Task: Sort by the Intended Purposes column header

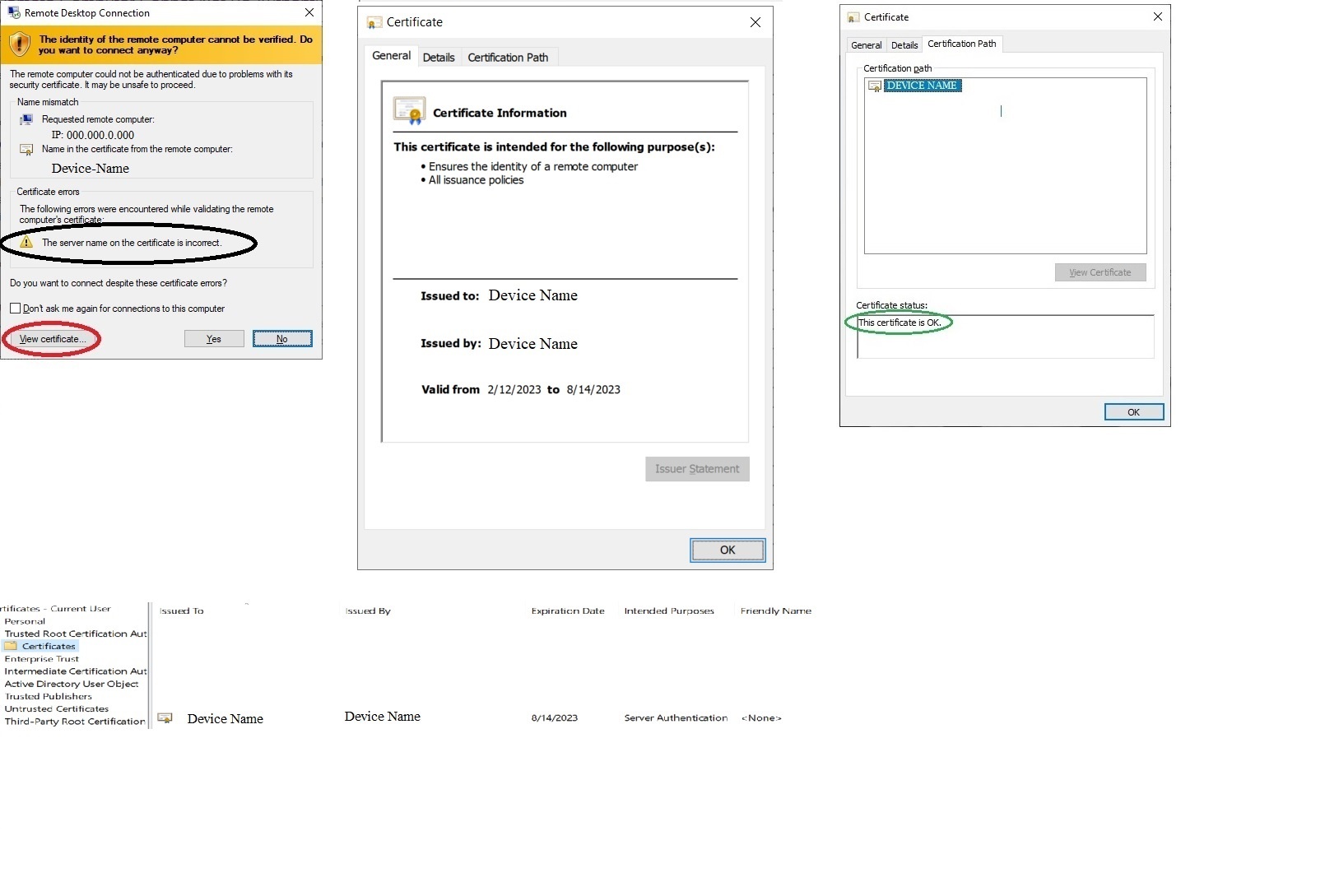Action: (669, 611)
